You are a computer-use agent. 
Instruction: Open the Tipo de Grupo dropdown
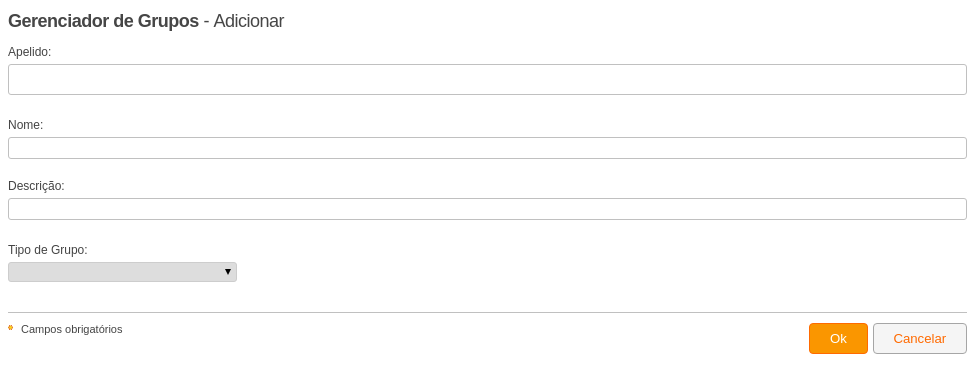point(122,272)
